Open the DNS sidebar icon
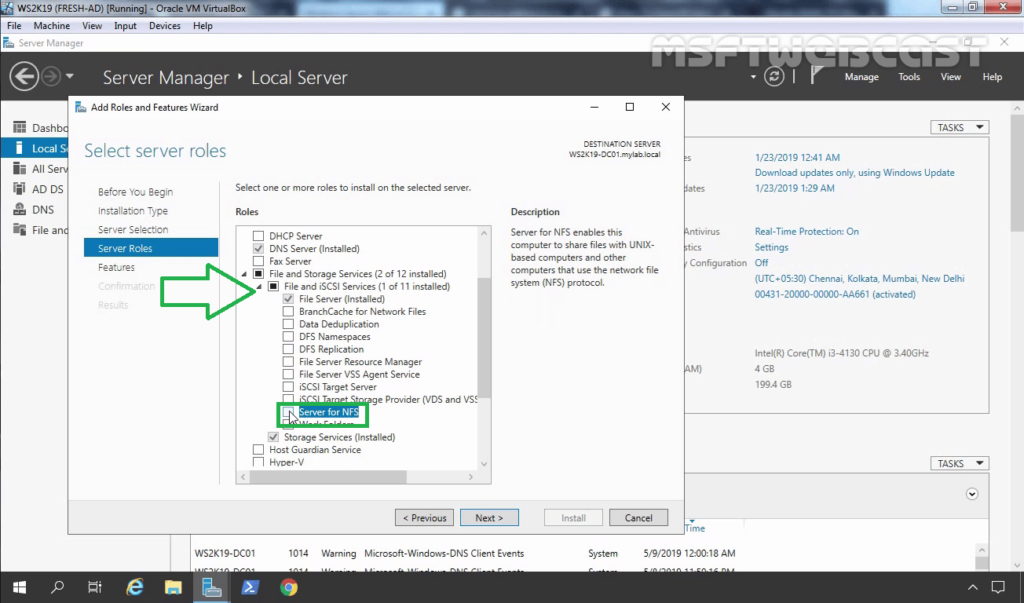 click(20, 210)
